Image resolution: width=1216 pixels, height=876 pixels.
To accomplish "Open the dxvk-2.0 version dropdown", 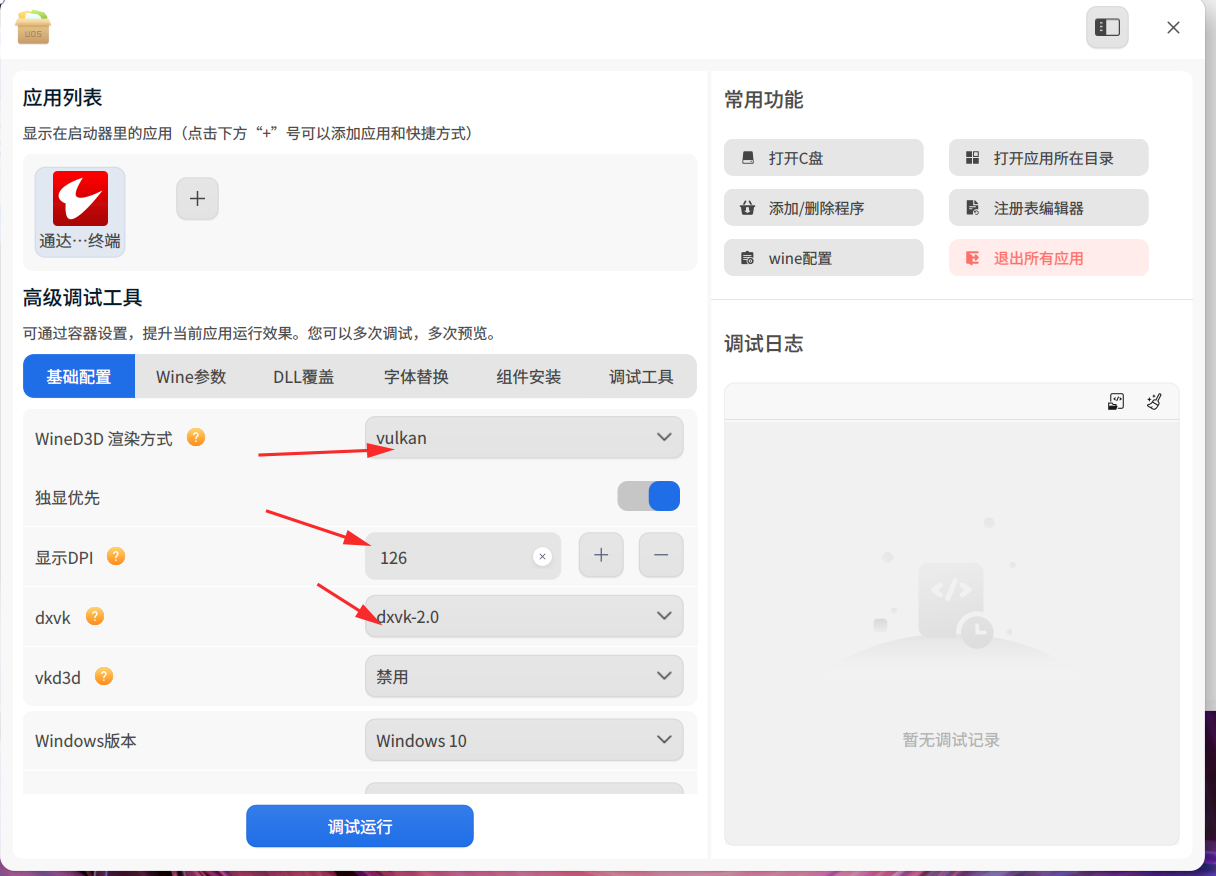I will tap(524, 616).
